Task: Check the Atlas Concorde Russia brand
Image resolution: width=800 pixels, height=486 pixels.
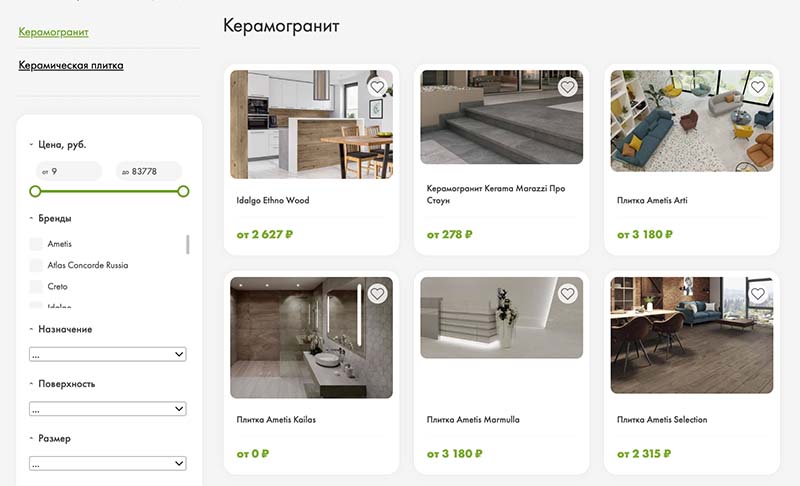Action: point(36,265)
